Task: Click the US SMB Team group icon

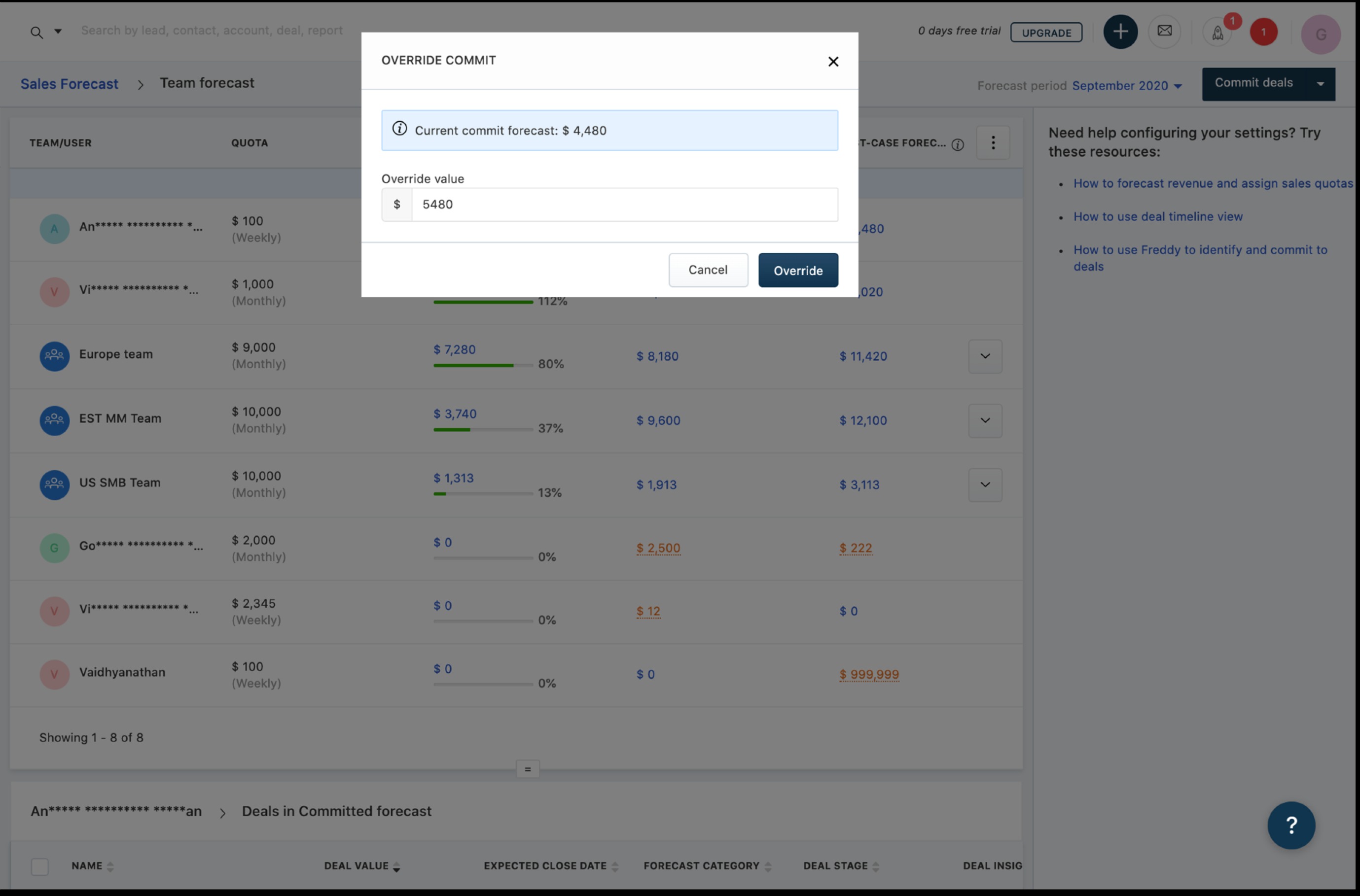Action: 54,484
